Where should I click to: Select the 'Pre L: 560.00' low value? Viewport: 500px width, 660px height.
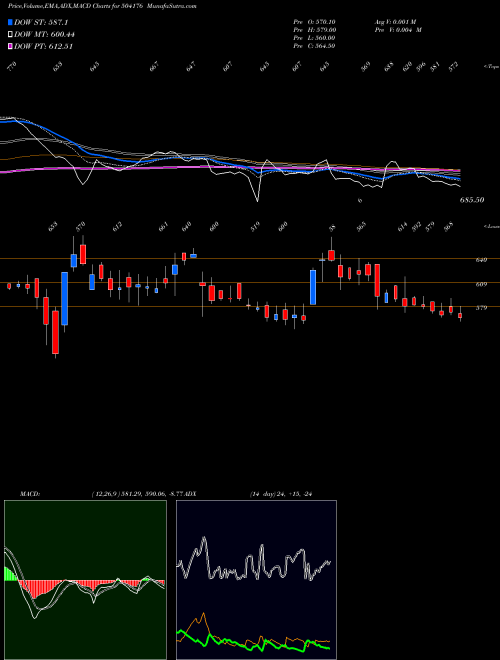tap(314, 38)
